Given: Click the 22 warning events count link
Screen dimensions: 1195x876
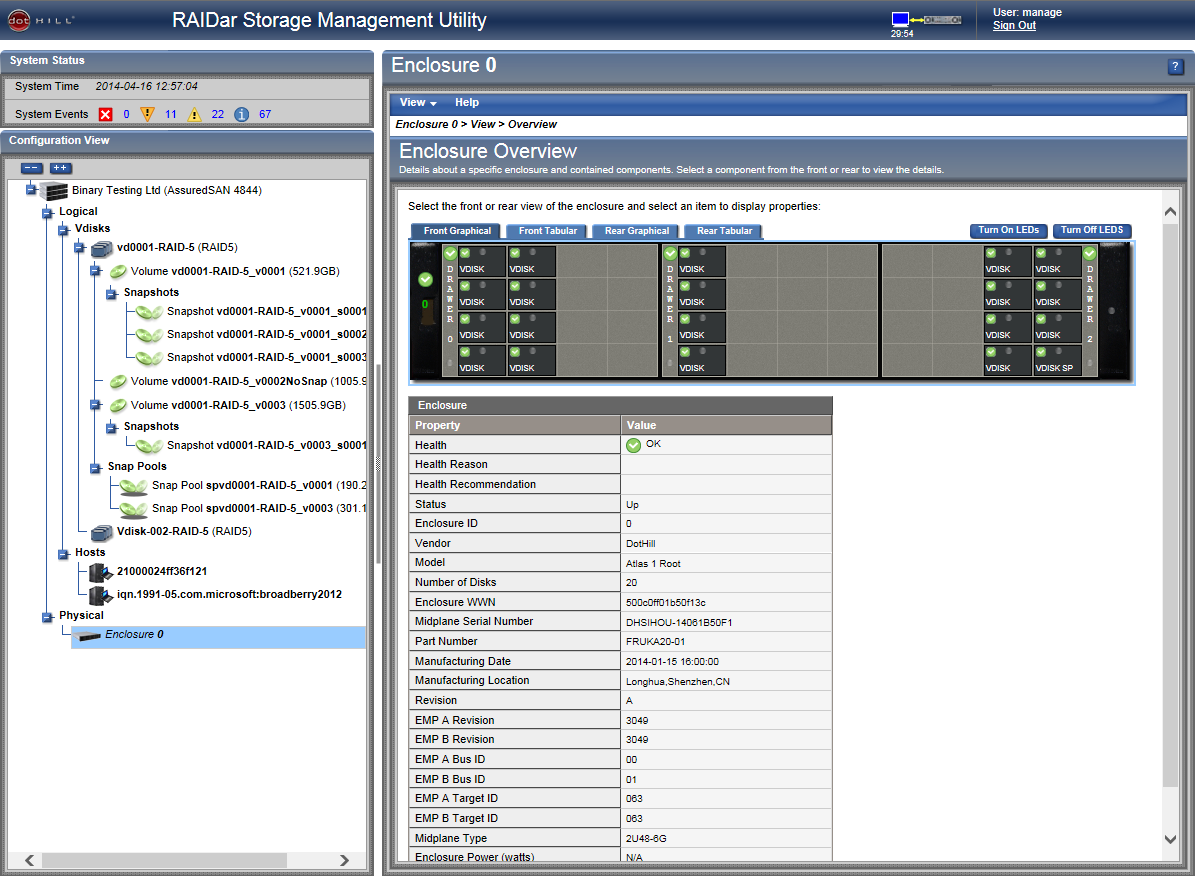Looking at the screenshot, I should pyautogui.click(x=218, y=114).
